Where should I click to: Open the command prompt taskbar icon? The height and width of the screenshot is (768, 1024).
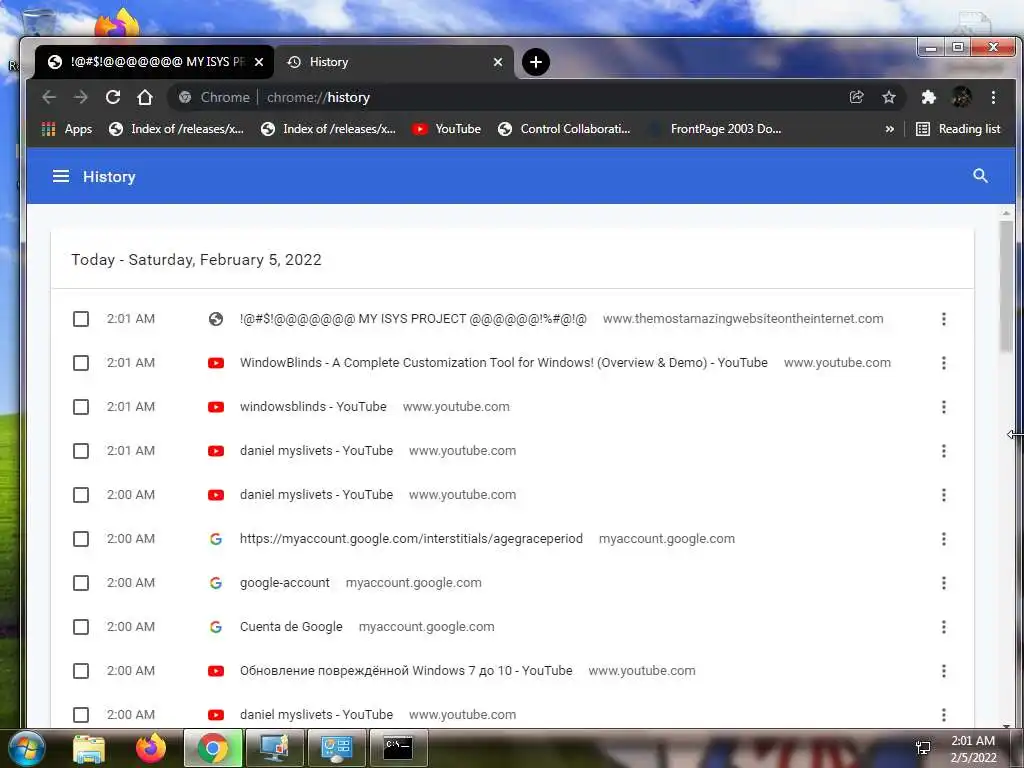tap(398, 748)
